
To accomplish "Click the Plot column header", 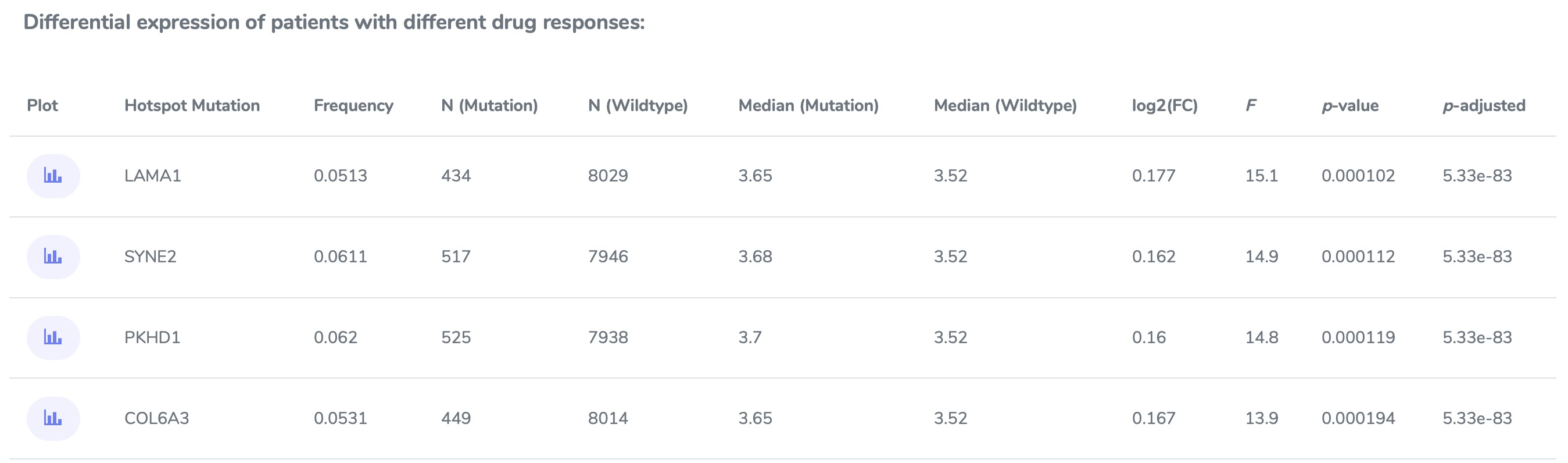I will pyautogui.click(x=42, y=105).
